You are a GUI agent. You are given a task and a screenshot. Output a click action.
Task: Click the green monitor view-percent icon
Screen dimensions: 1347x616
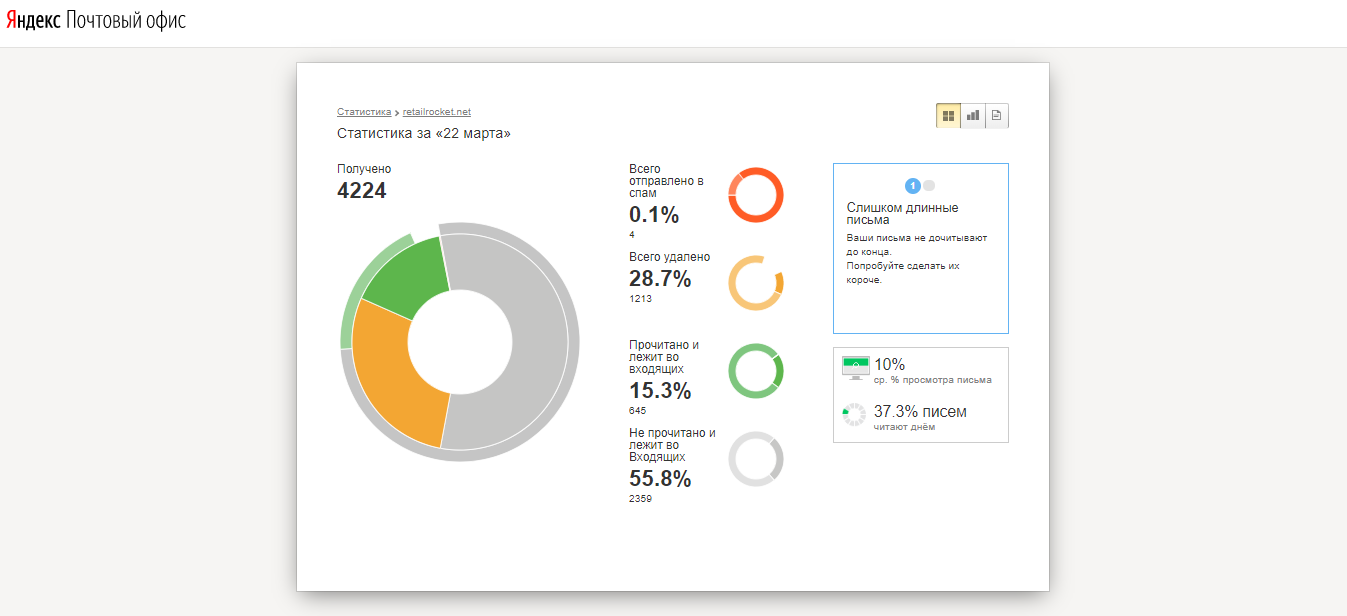855,367
